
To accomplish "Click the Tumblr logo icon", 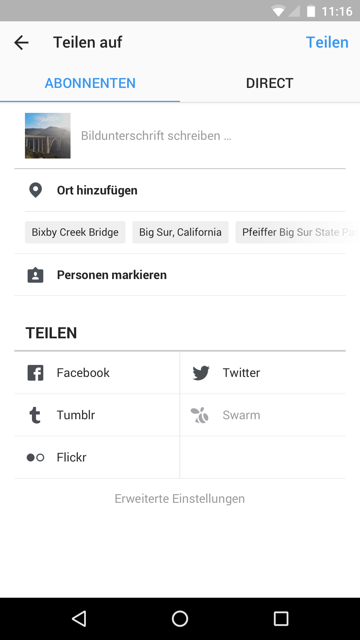I will (35, 415).
